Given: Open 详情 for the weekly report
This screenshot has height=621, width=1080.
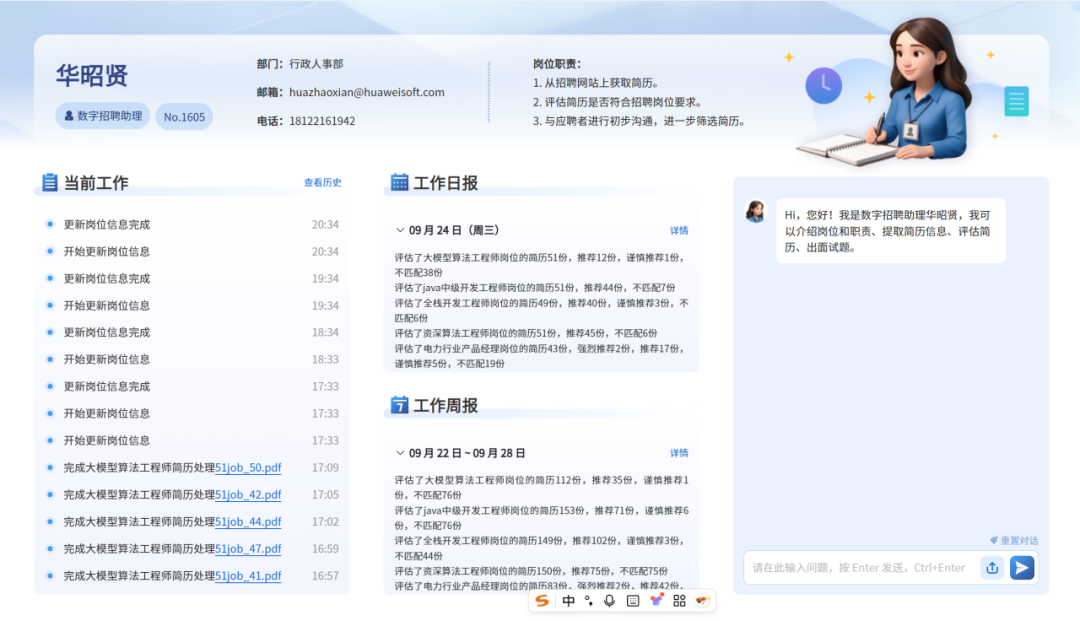Looking at the screenshot, I should point(679,453).
